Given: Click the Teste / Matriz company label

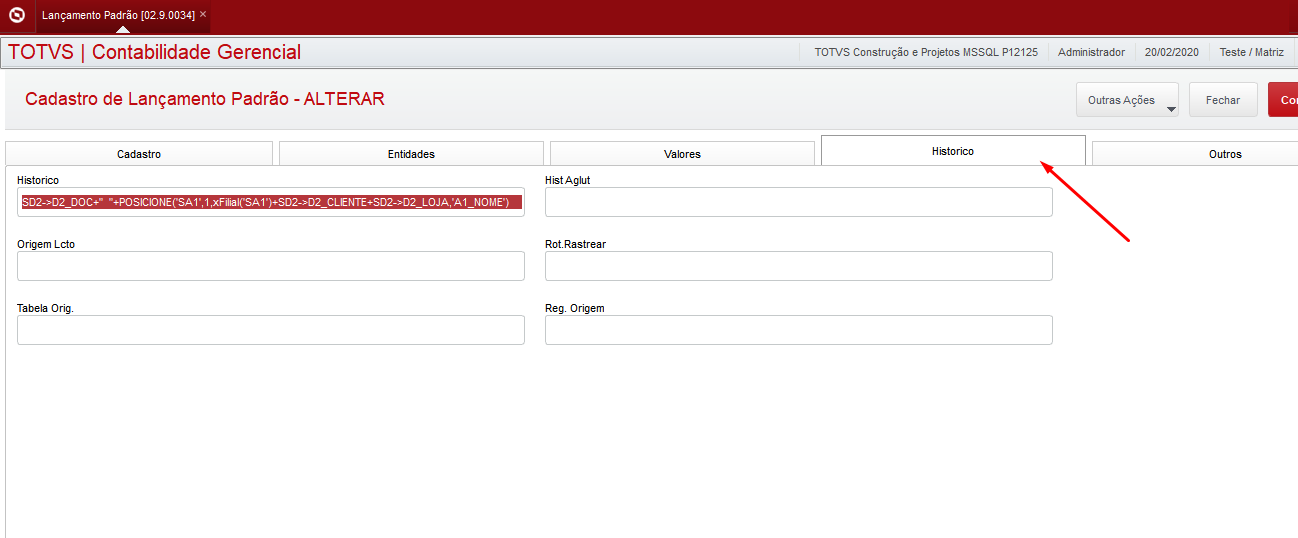Looking at the screenshot, I should (x=1251, y=52).
